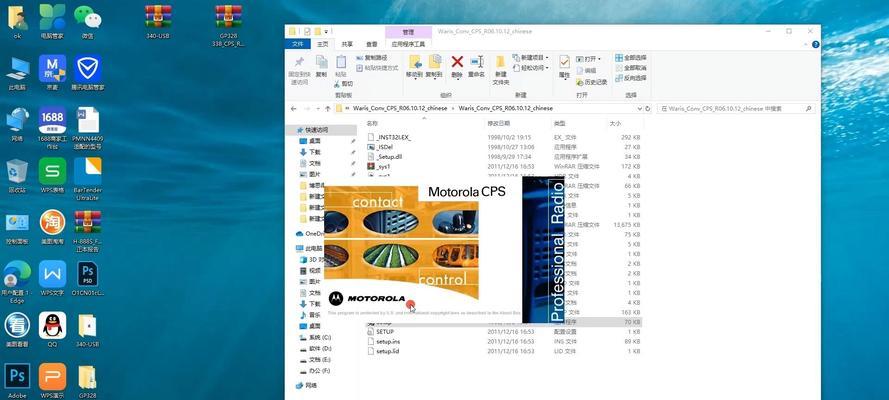Click the Select none ribbon button

(x=630, y=68)
